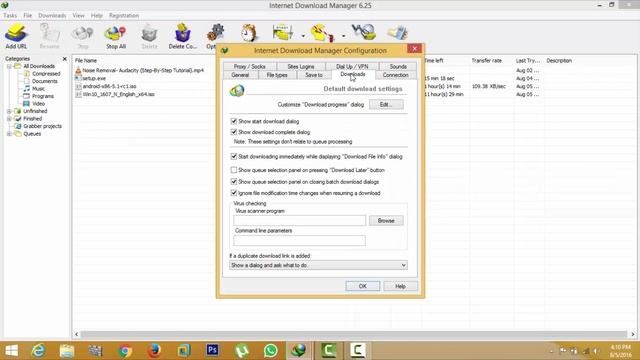Click the Start Queue toolbar icon
Image resolution: width=640 pixels, height=360 pixels.
283,33
